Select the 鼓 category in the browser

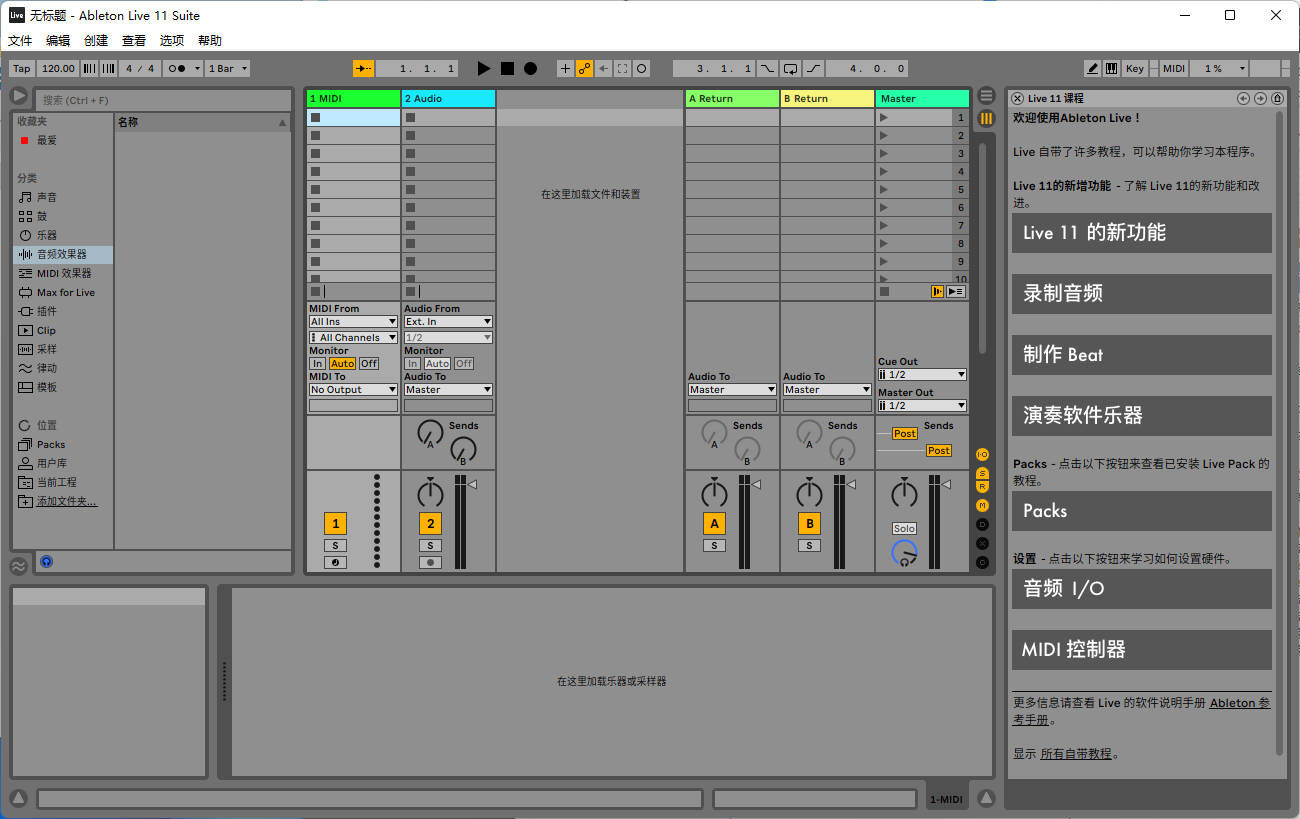click(45, 216)
